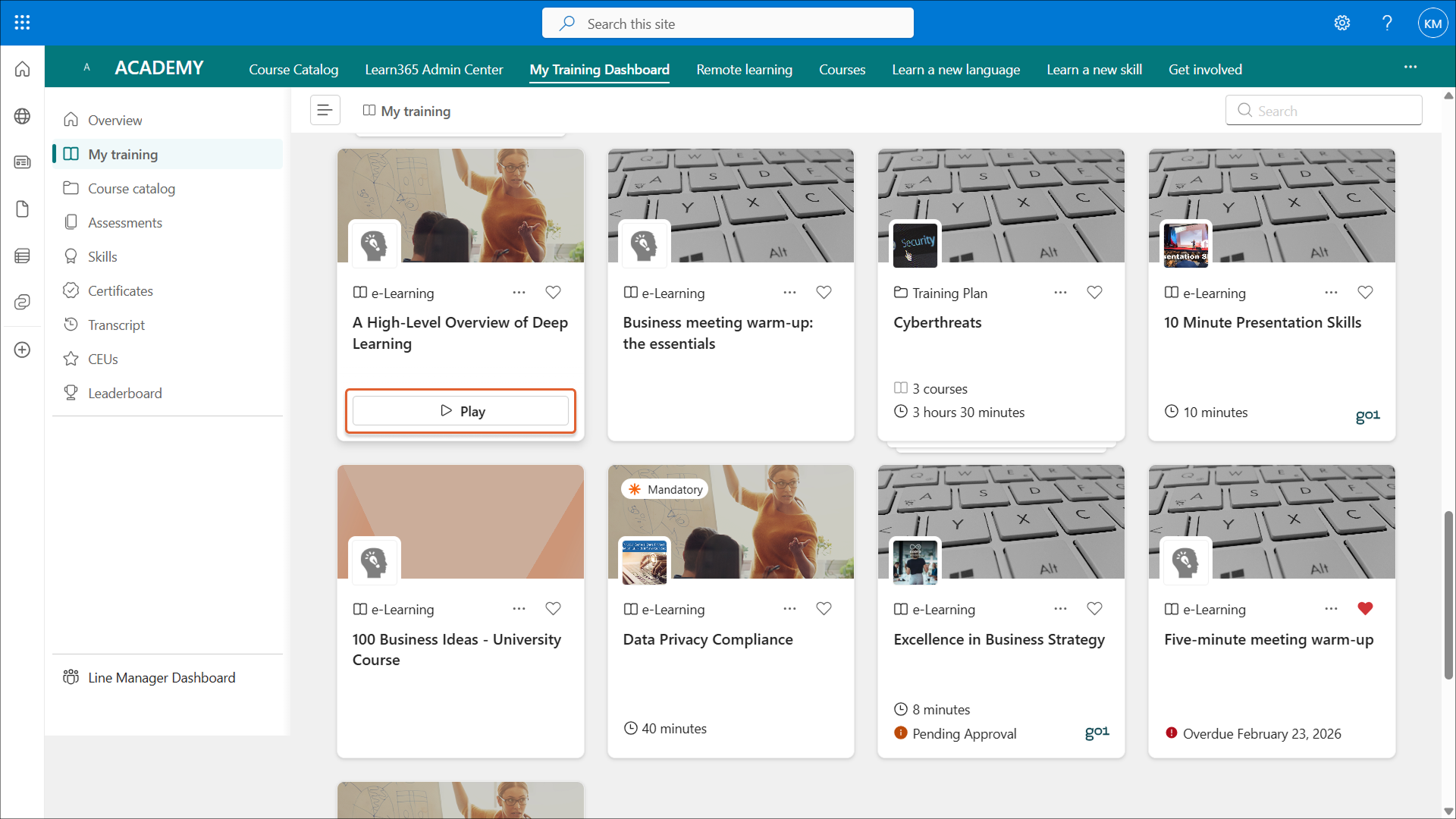The image size is (1456, 819).
Task: Go to SharePoint home icon in left rail
Action: [23, 69]
